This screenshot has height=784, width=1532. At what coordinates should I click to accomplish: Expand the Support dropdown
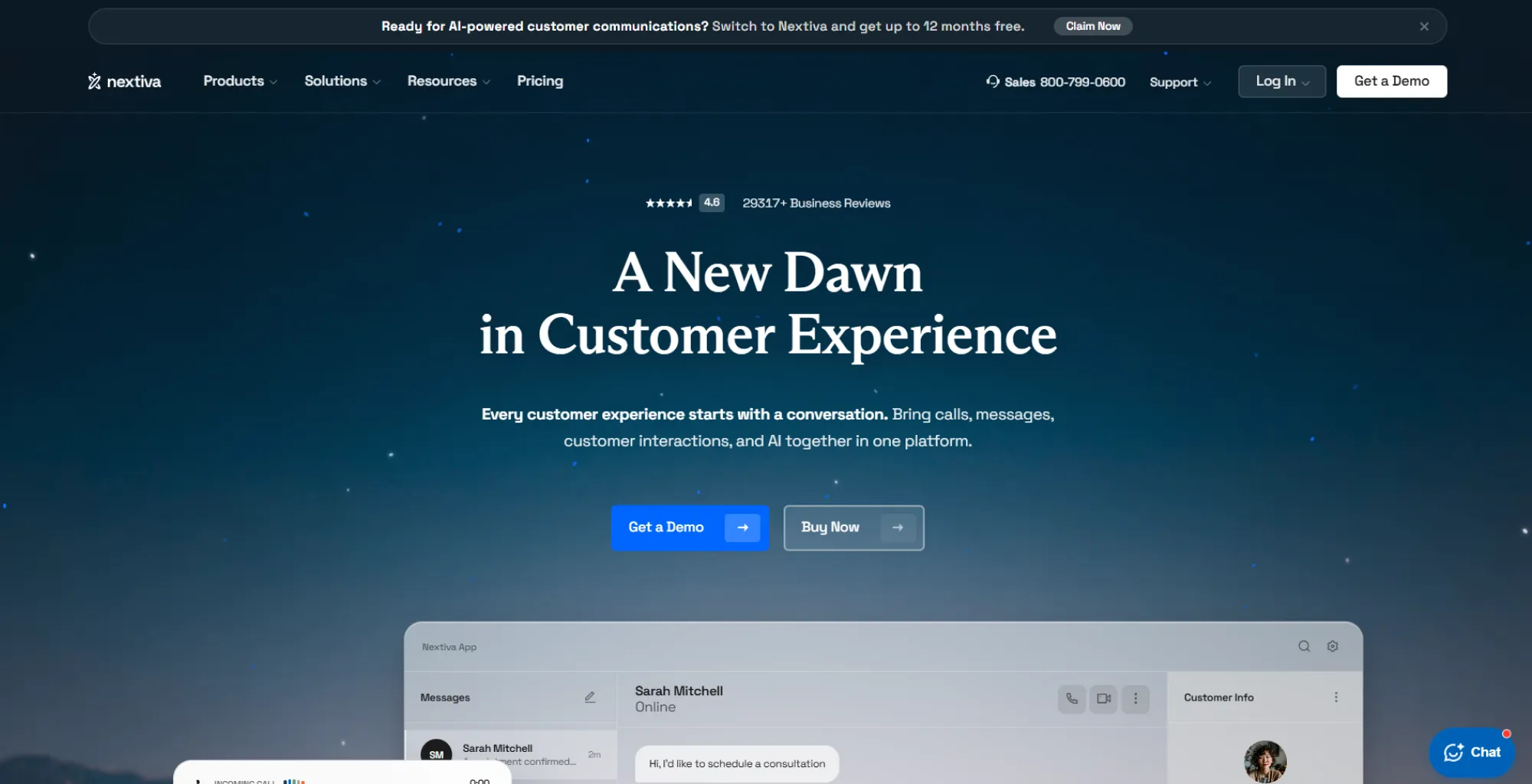pyautogui.click(x=1180, y=82)
